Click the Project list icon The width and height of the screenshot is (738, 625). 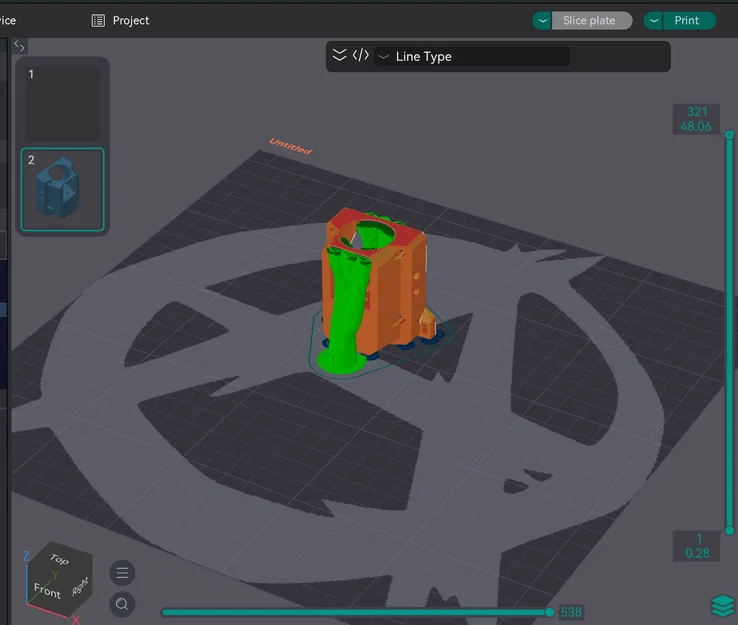[98, 21]
